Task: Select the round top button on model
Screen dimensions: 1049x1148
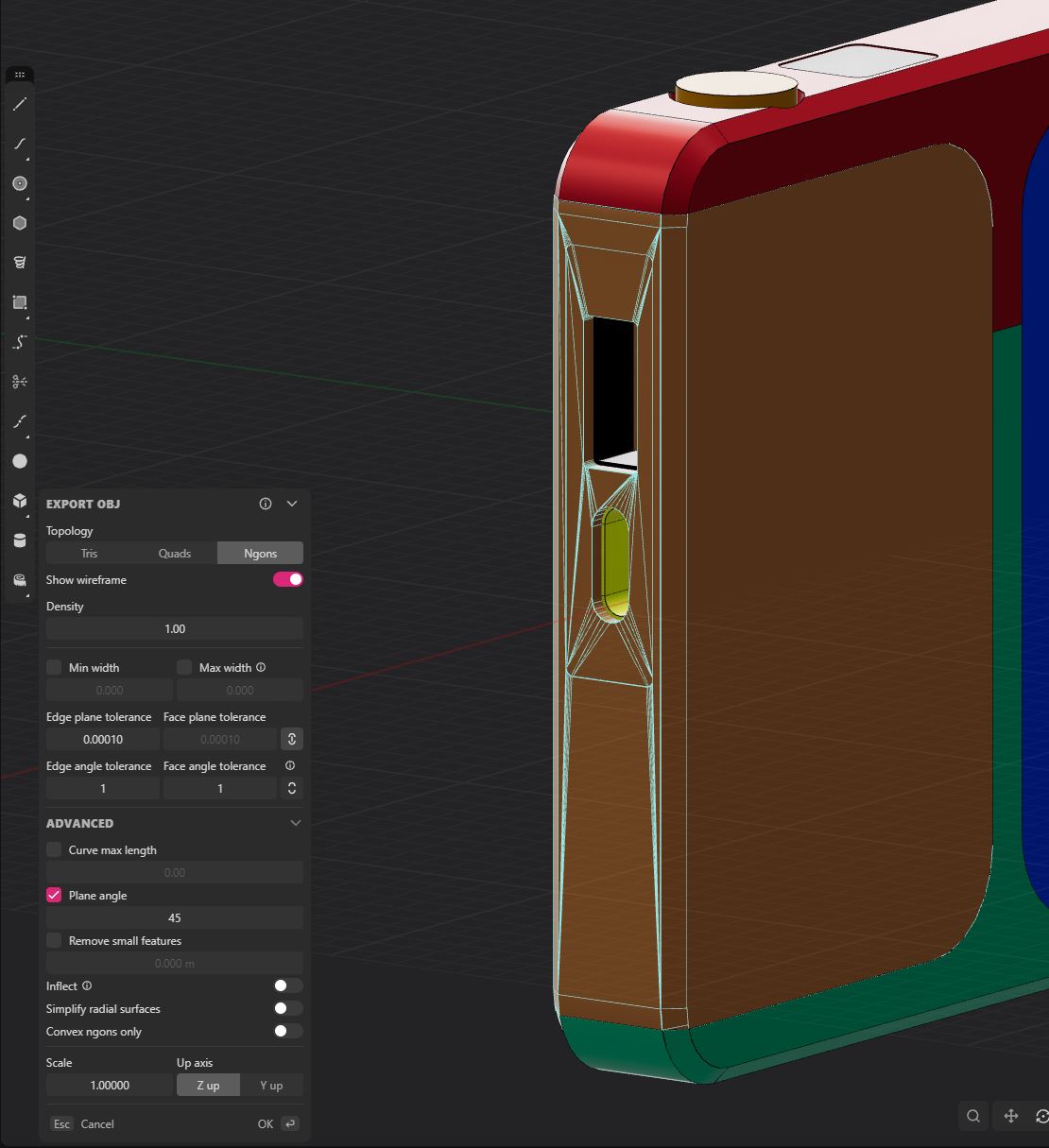Action: (737, 91)
